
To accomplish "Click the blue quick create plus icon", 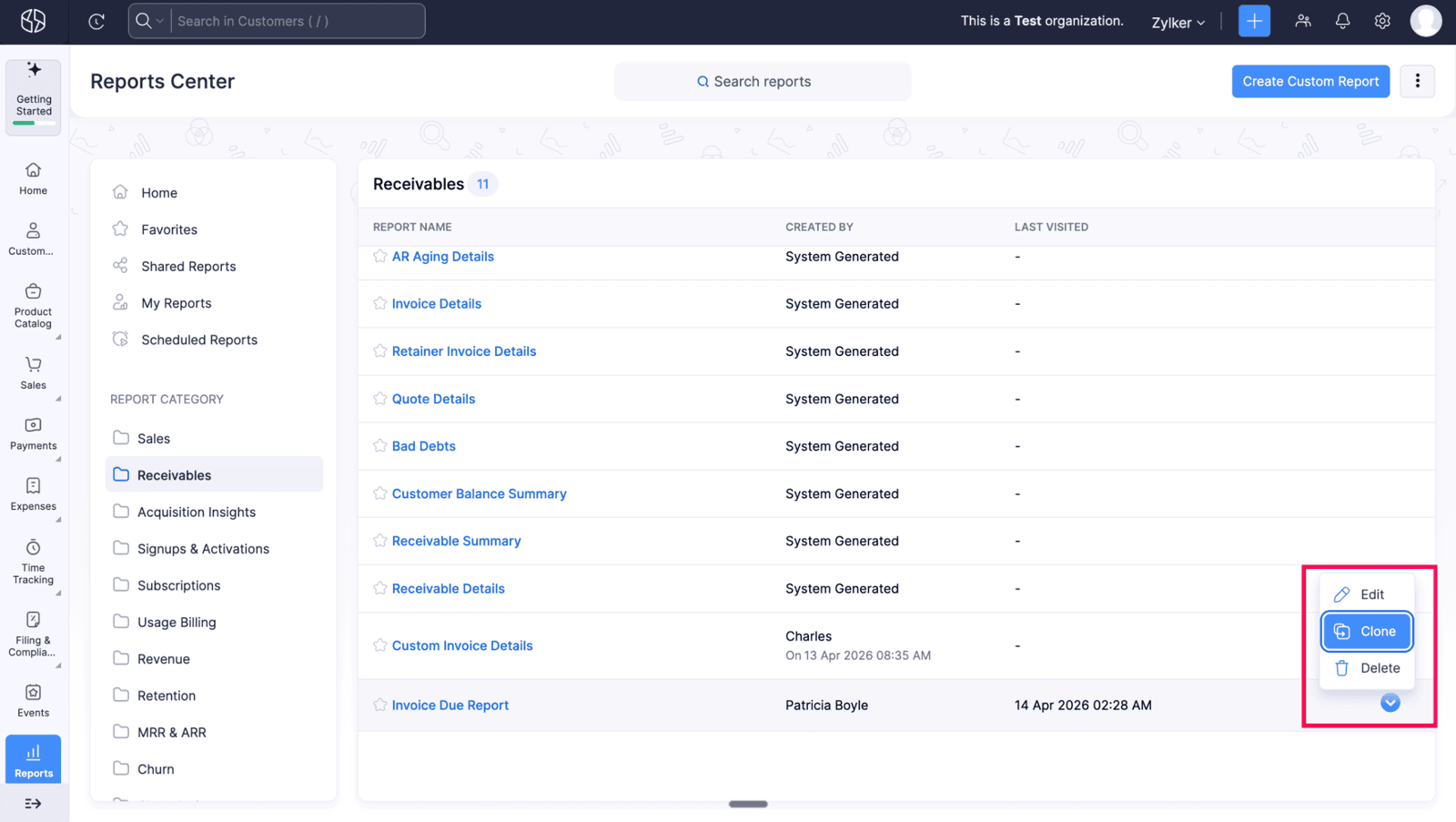I will pyautogui.click(x=1254, y=21).
